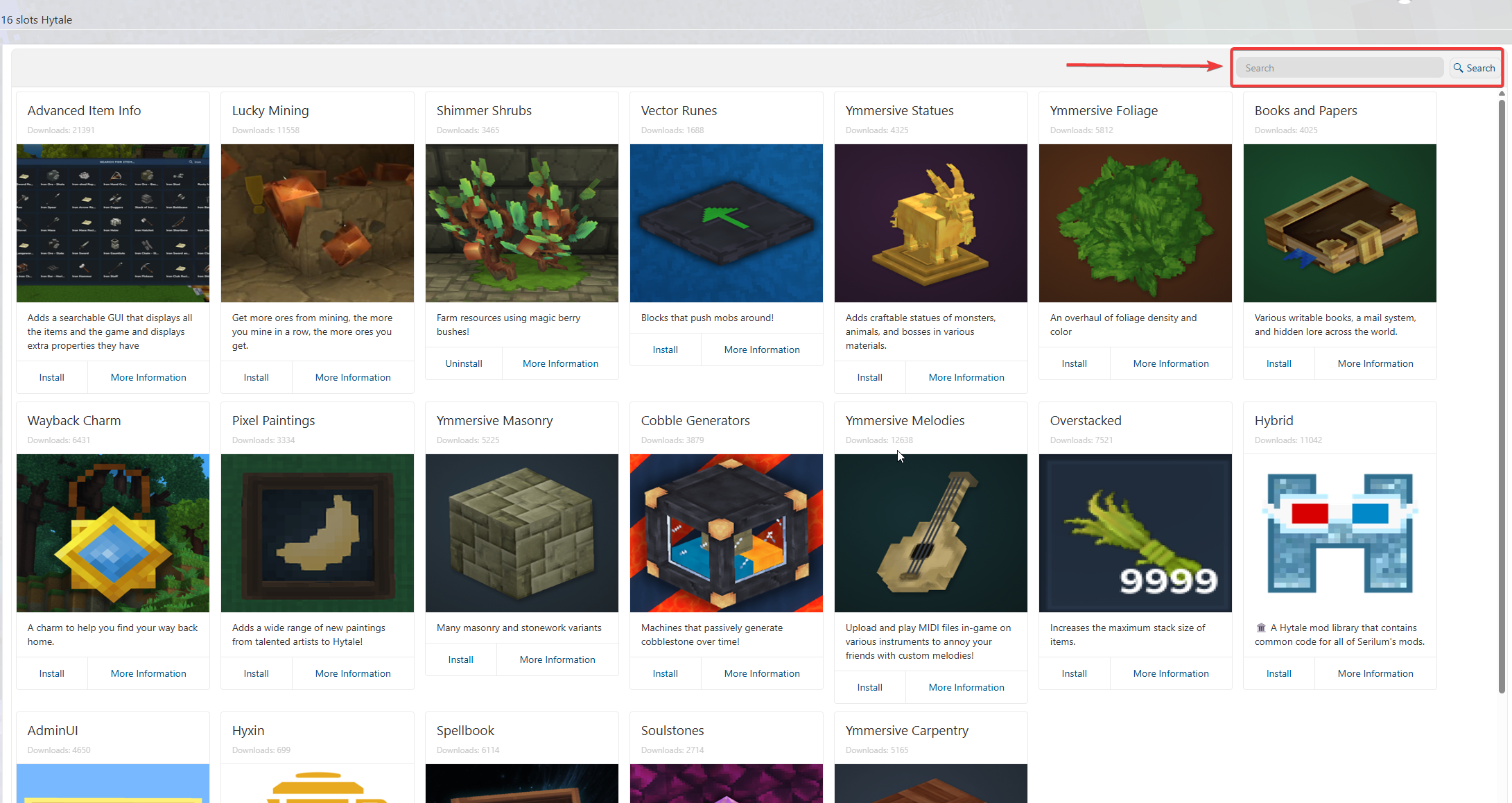View More Information for Pixel Paintings
1512x803 pixels.
coord(352,673)
